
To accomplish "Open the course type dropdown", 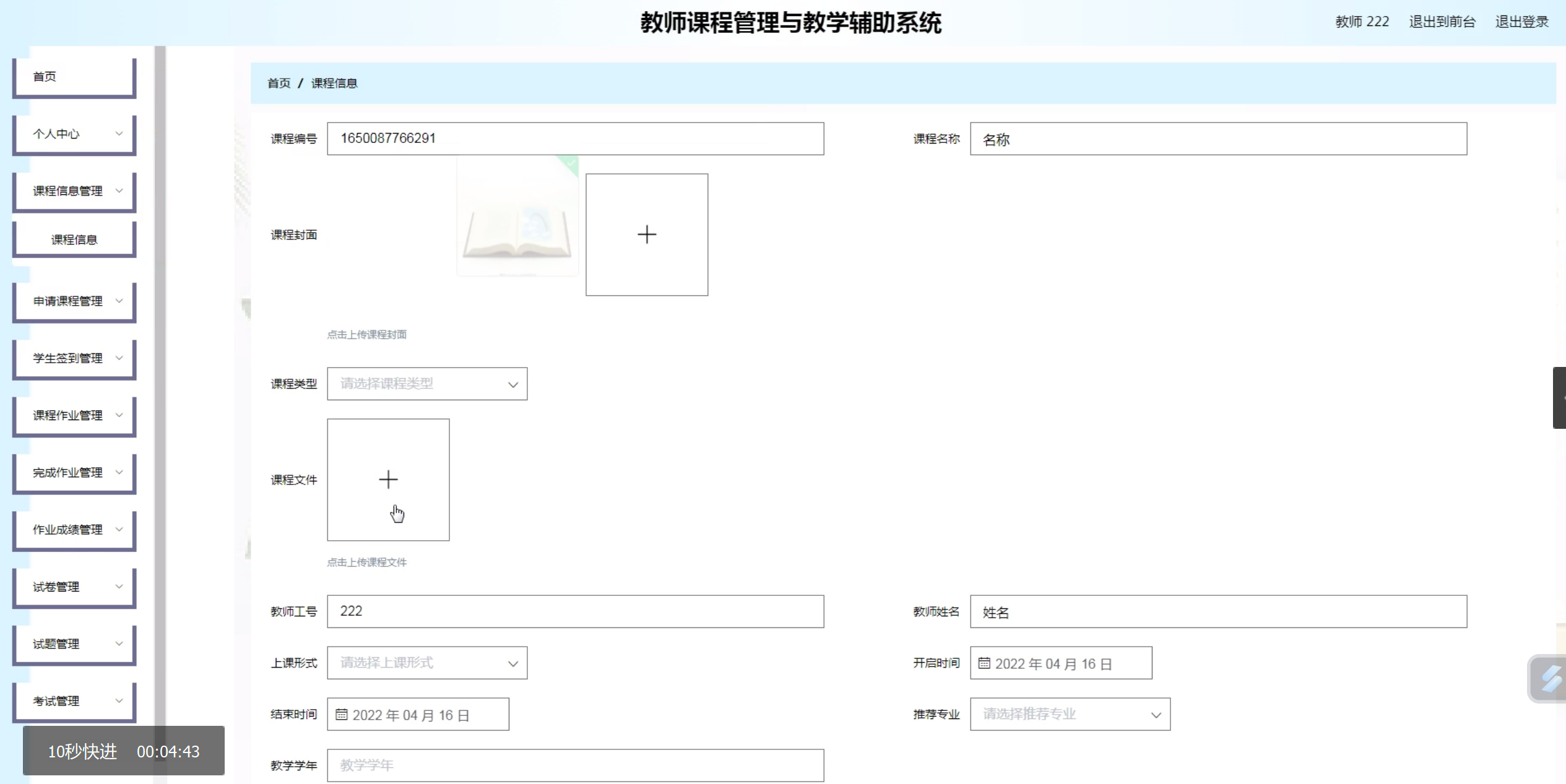I will pyautogui.click(x=427, y=384).
